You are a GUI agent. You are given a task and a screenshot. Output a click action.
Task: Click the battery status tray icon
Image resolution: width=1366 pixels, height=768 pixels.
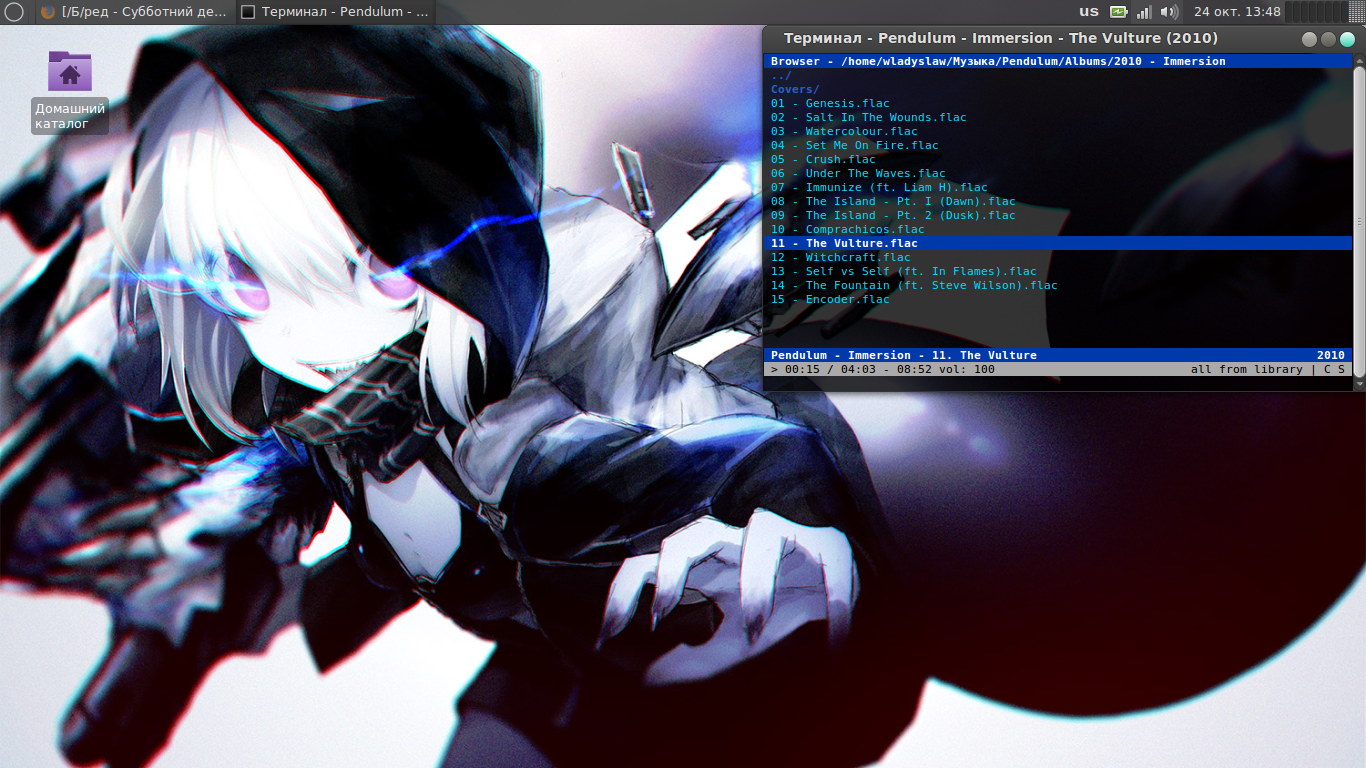pos(1118,12)
